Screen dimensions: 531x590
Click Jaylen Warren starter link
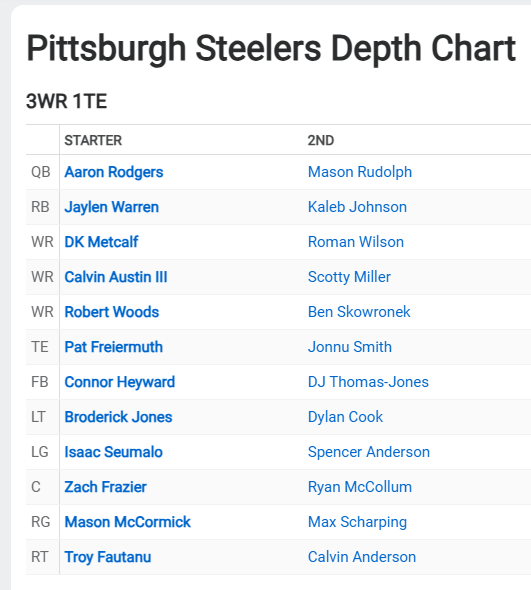111,207
